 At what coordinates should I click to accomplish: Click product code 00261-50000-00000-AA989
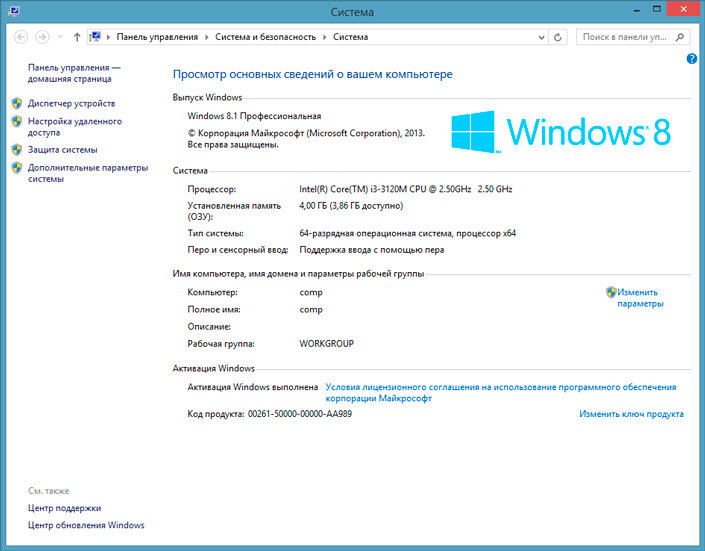click(x=300, y=414)
